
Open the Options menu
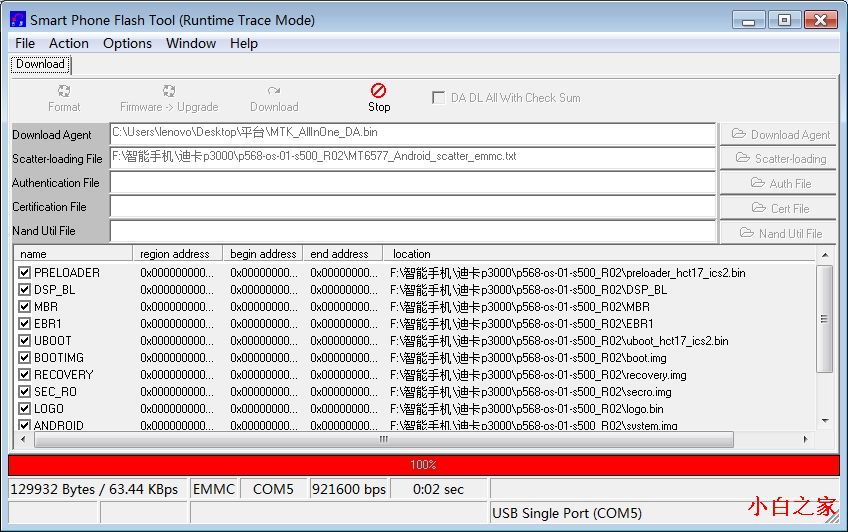[x=127, y=43]
